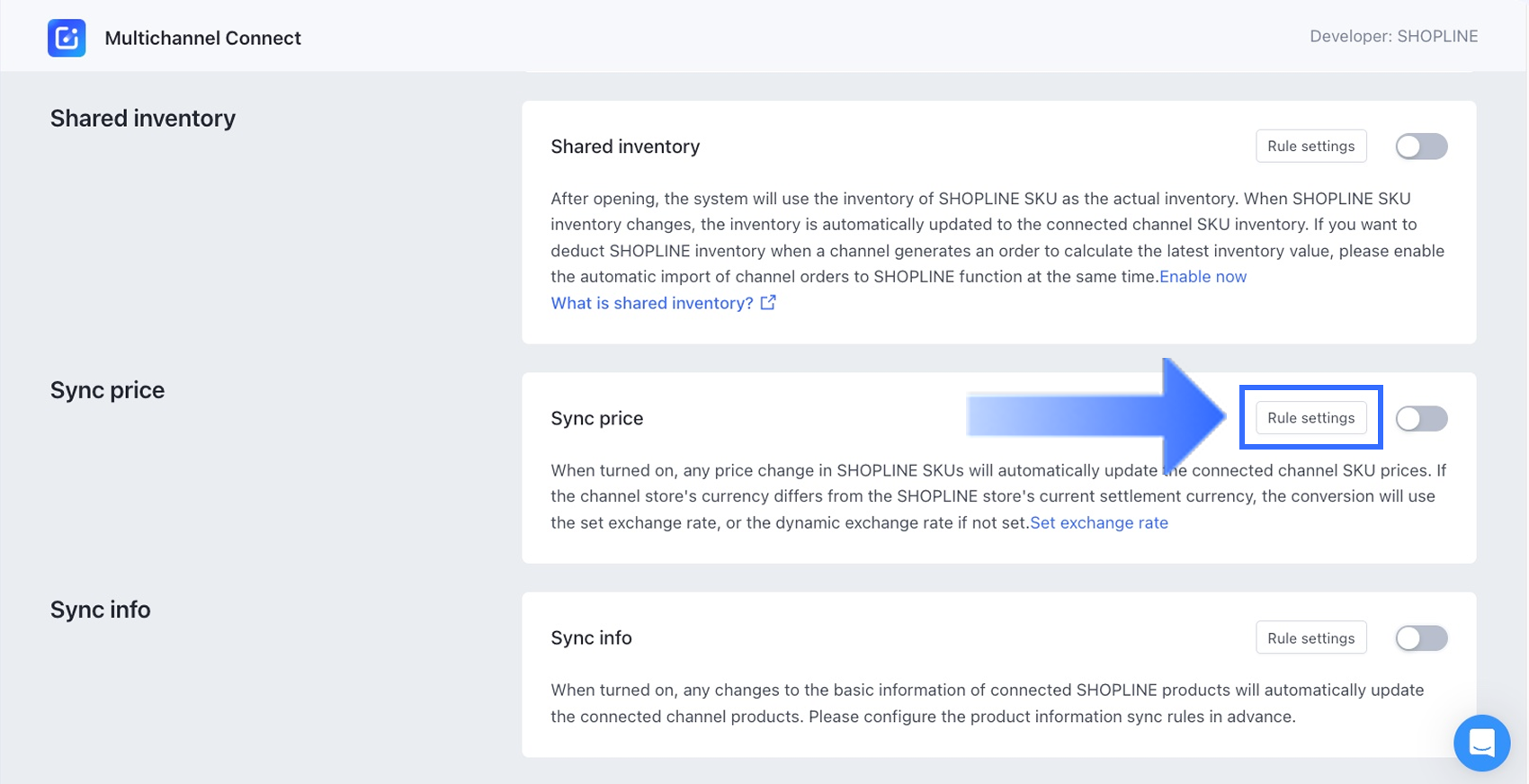Viewport: 1529px width, 784px height.
Task: Open Rule settings for Sync price
Action: coord(1310,418)
